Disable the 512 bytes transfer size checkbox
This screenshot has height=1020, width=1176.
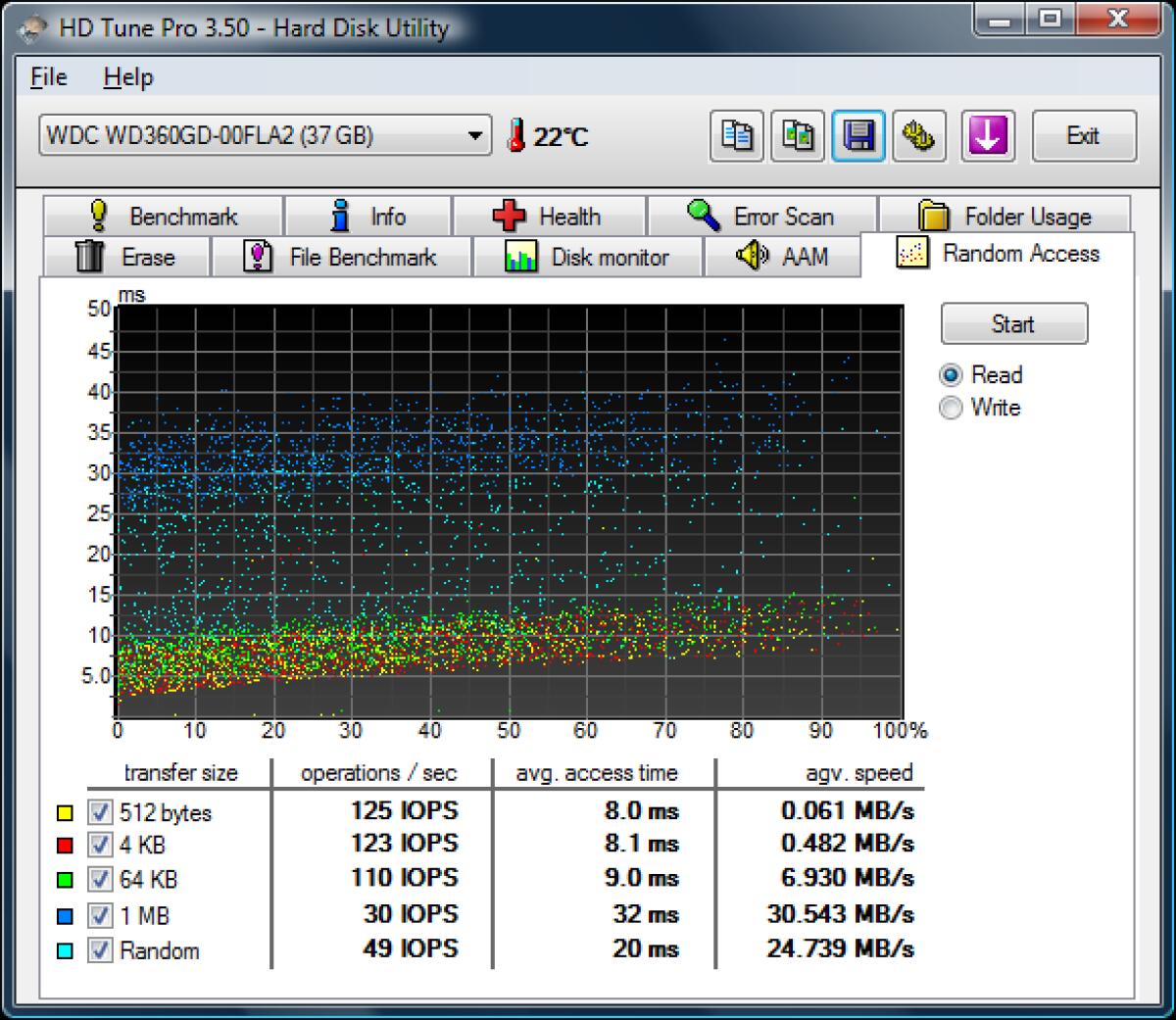click(99, 811)
